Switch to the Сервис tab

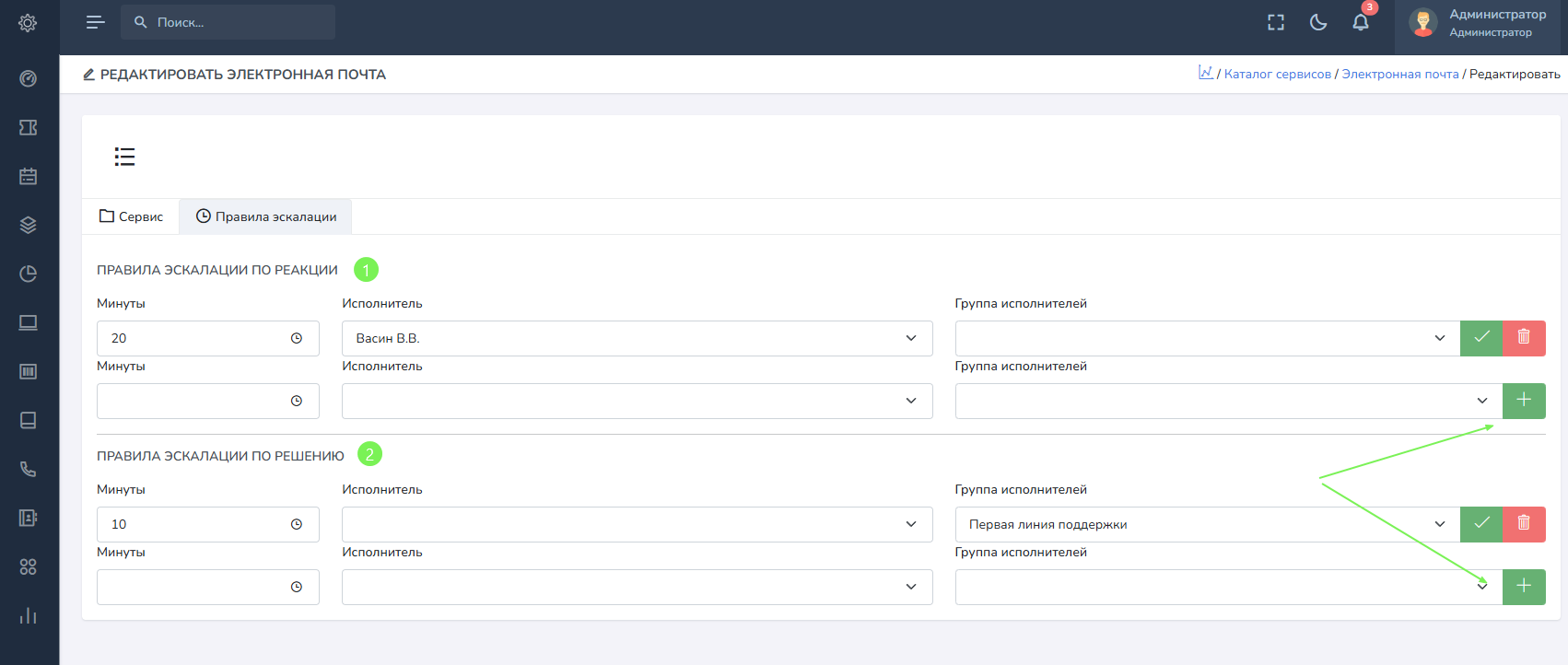click(131, 216)
